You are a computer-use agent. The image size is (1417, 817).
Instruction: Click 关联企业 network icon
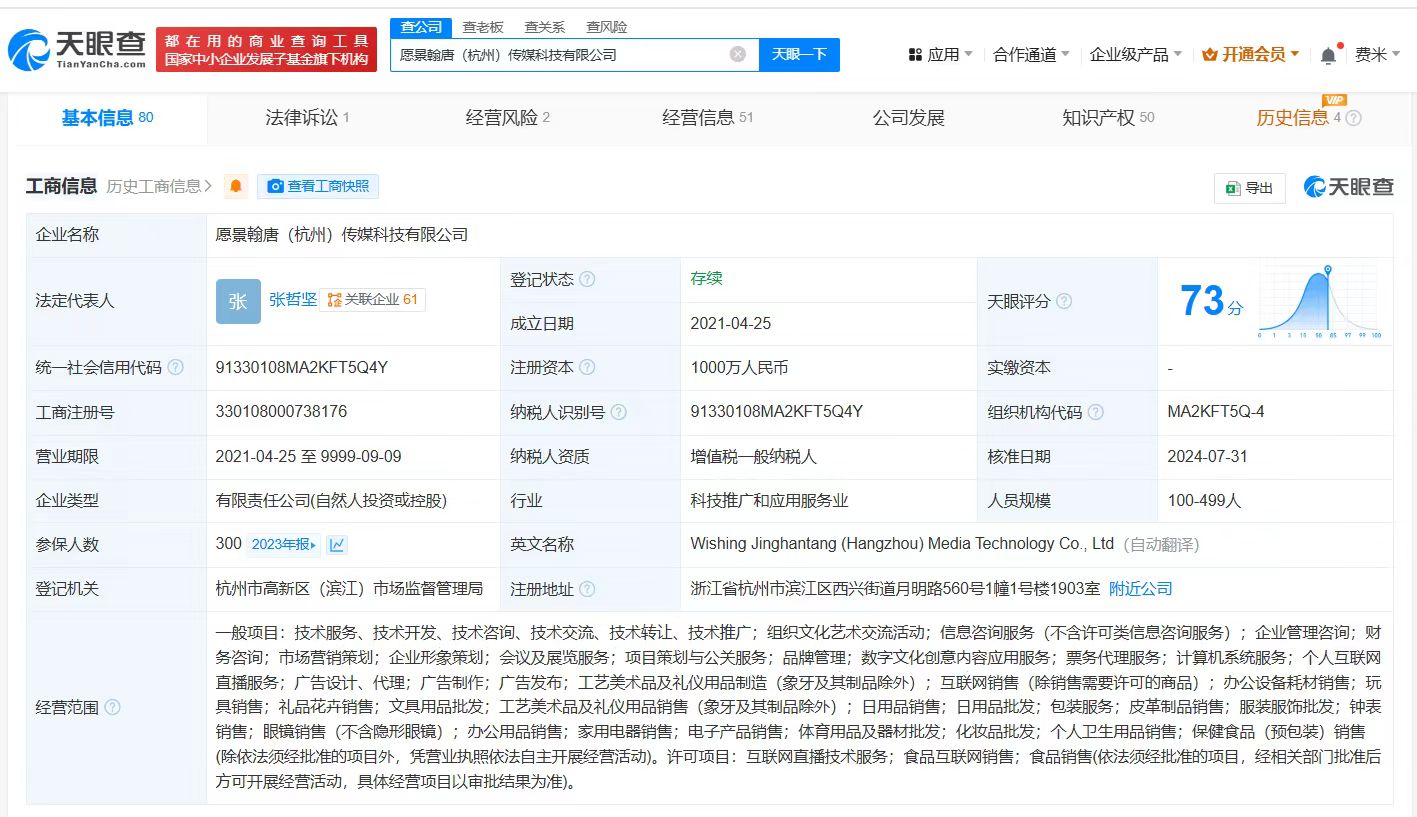point(334,299)
